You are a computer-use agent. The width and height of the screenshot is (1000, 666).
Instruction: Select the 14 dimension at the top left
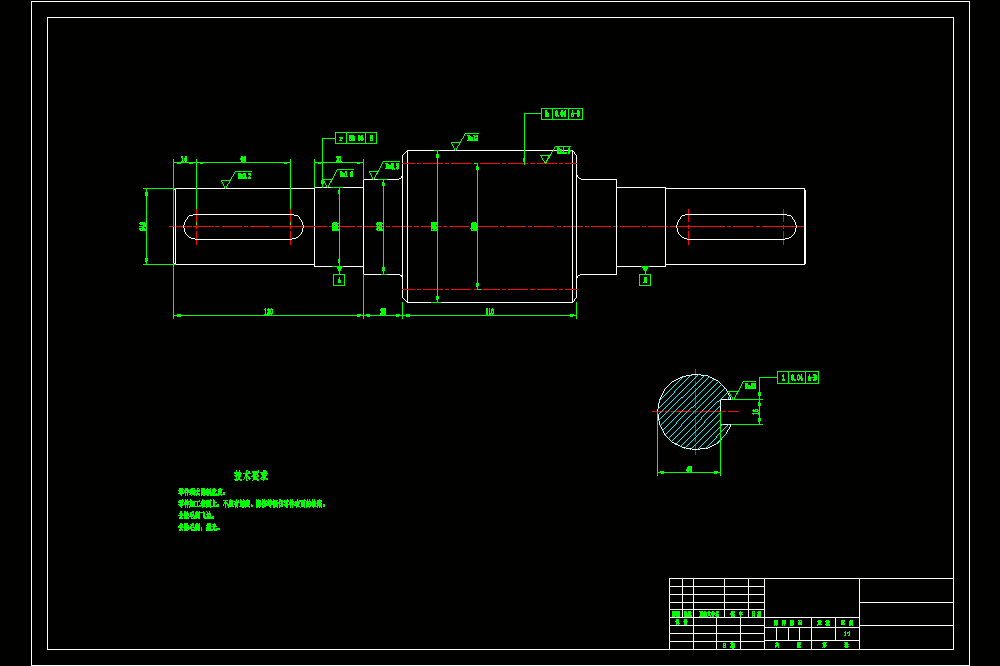pyautogui.click(x=184, y=159)
